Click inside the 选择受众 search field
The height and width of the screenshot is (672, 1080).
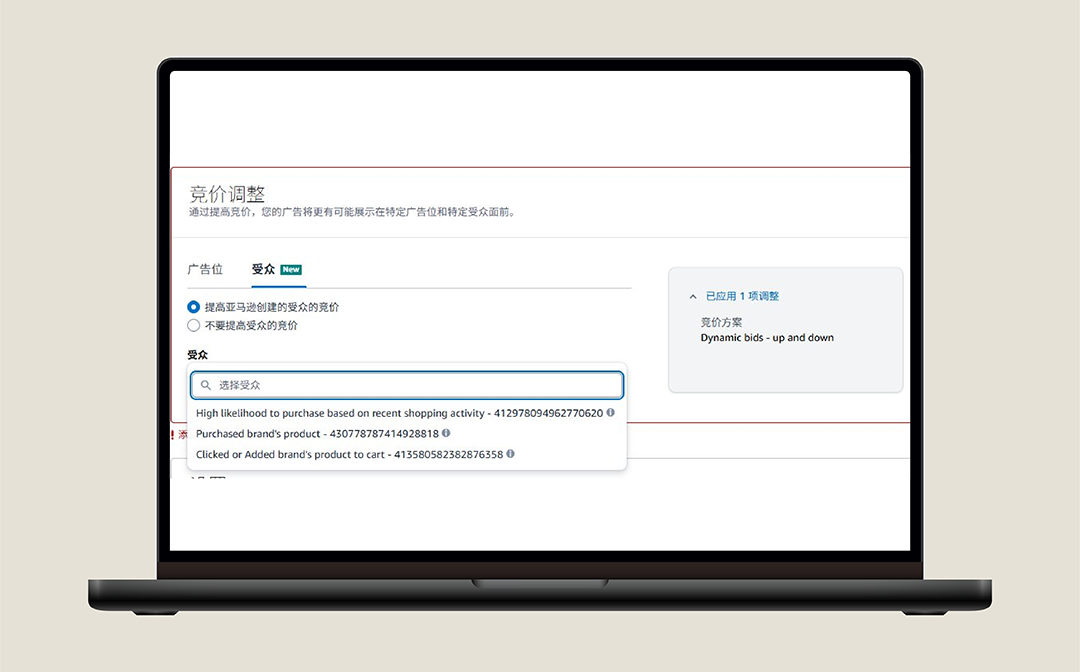point(400,384)
